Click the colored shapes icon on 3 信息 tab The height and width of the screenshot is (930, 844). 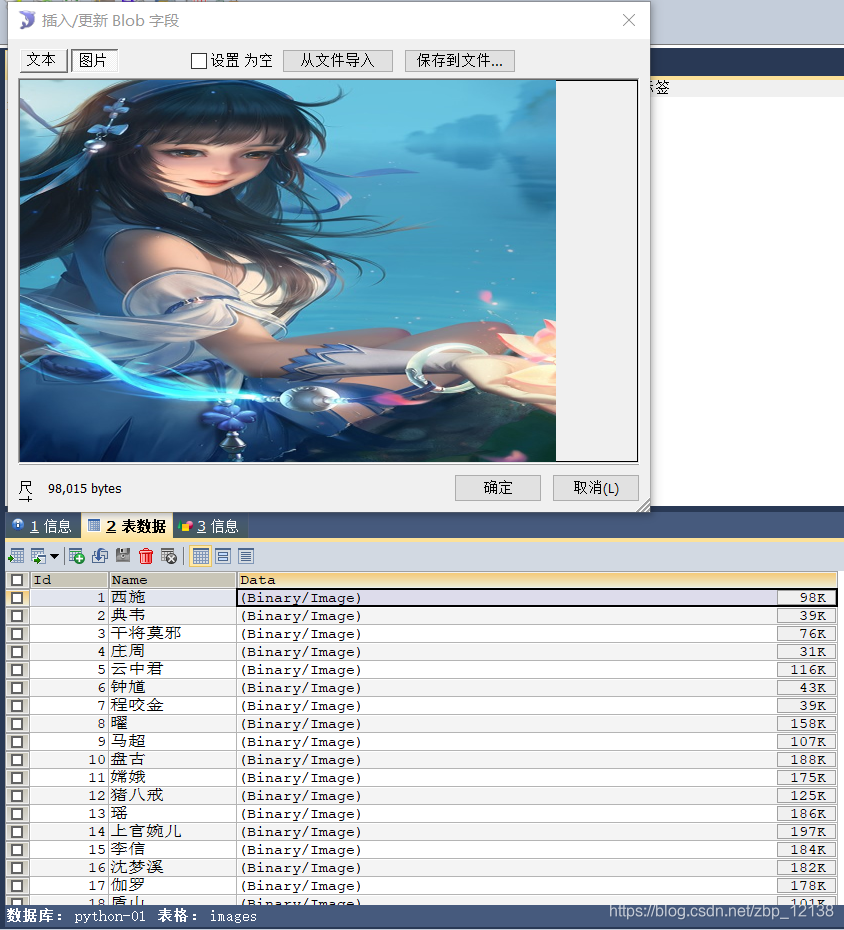[x=186, y=526]
